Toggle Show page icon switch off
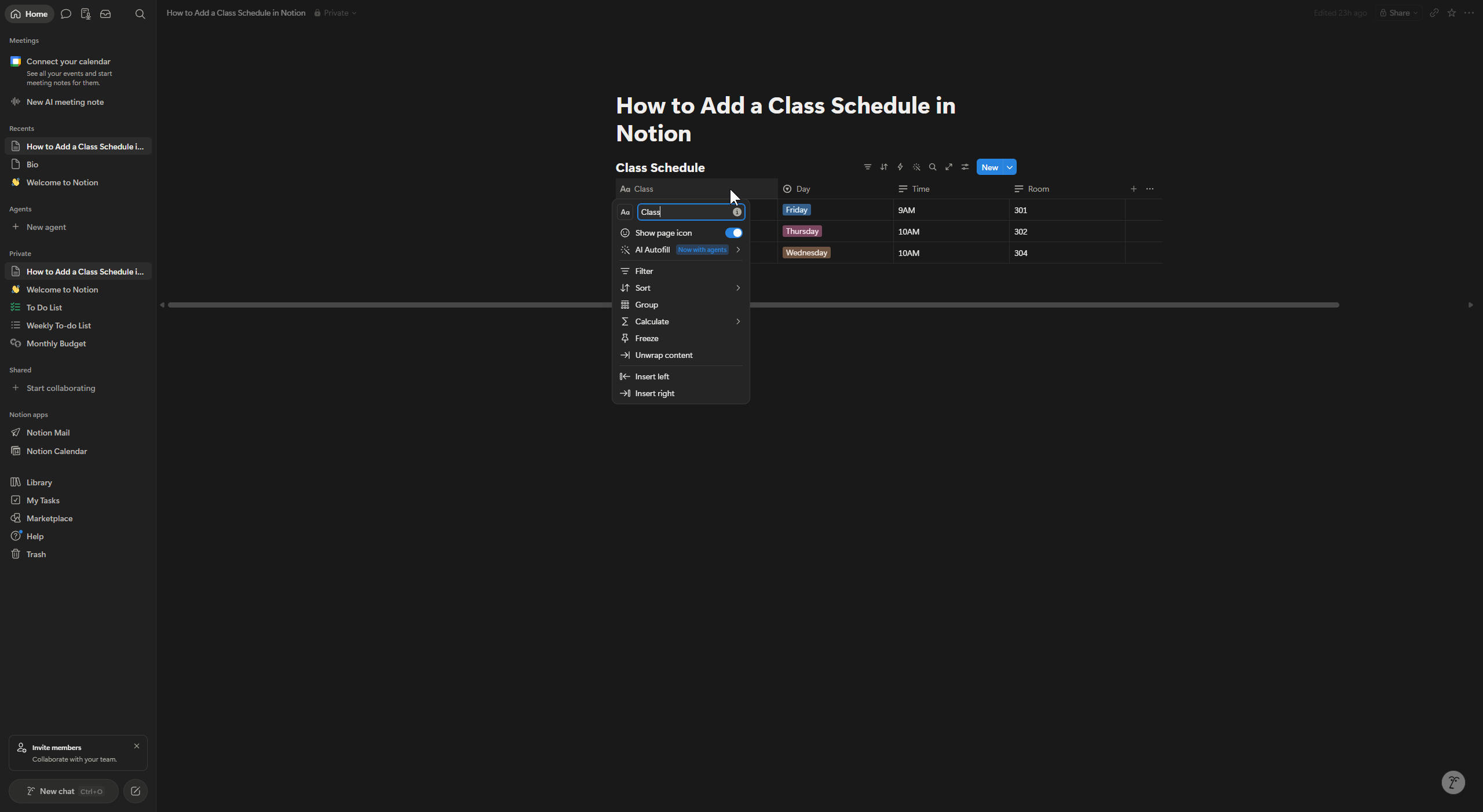The width and height of the screenshot is (1483, 812). pyautogui.click(x=733, y=233)
